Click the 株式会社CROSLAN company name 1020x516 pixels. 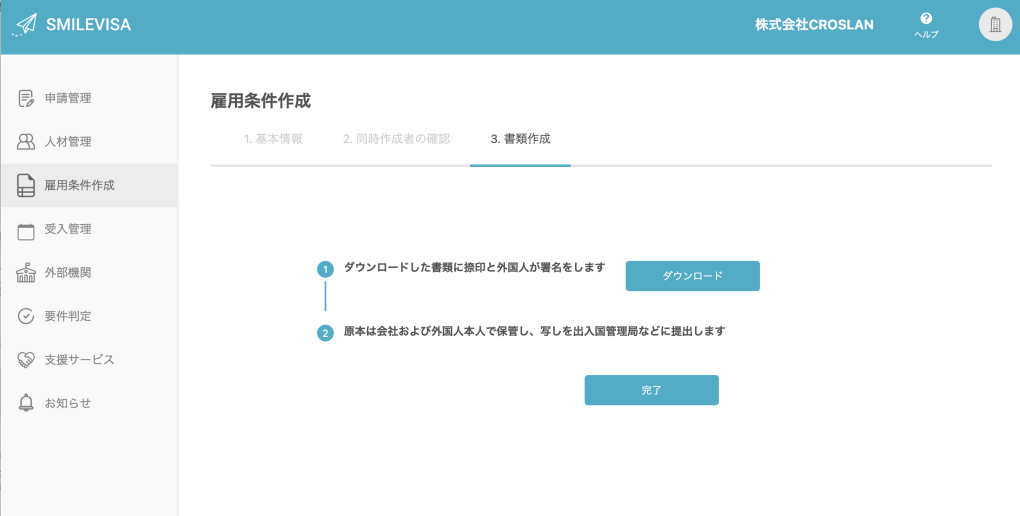coord(814,25)
